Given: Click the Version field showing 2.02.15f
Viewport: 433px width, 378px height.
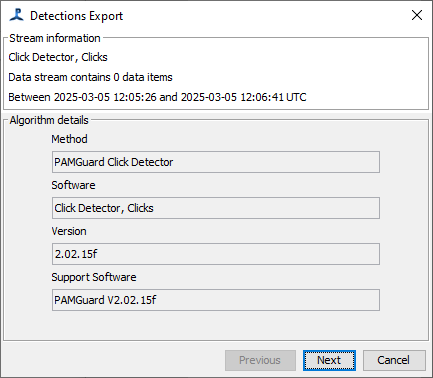Looking at the screenshot, I should coord(216,254).
